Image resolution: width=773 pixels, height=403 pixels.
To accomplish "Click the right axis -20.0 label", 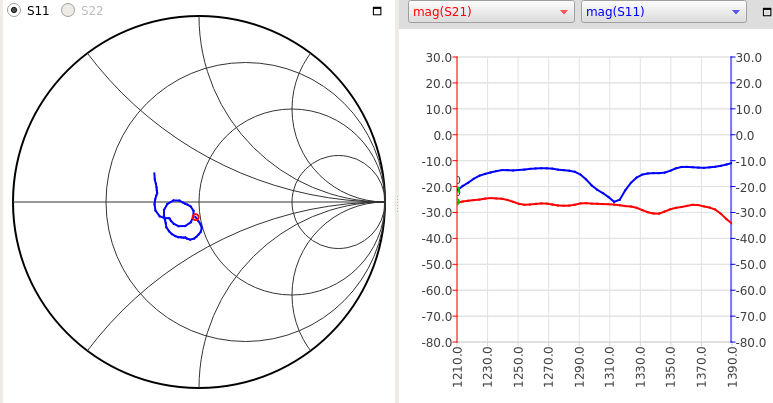I will pos(749,187).
